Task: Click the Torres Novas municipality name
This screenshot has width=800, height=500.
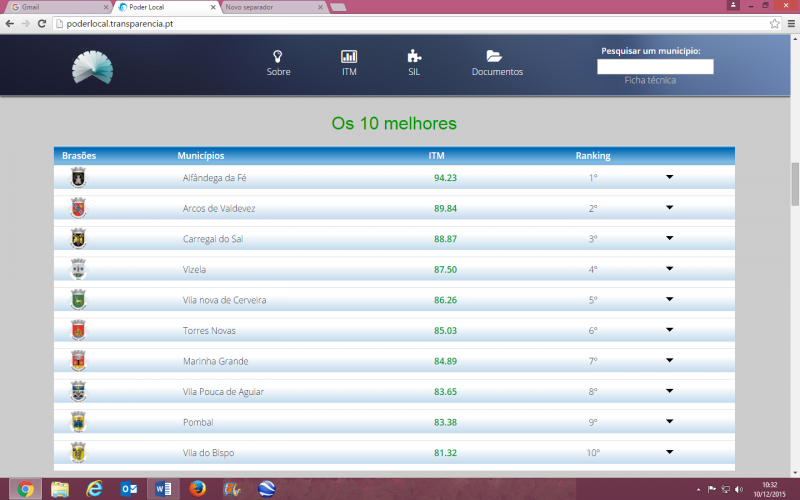Action: pyautogui.click(x=208, y=330)
